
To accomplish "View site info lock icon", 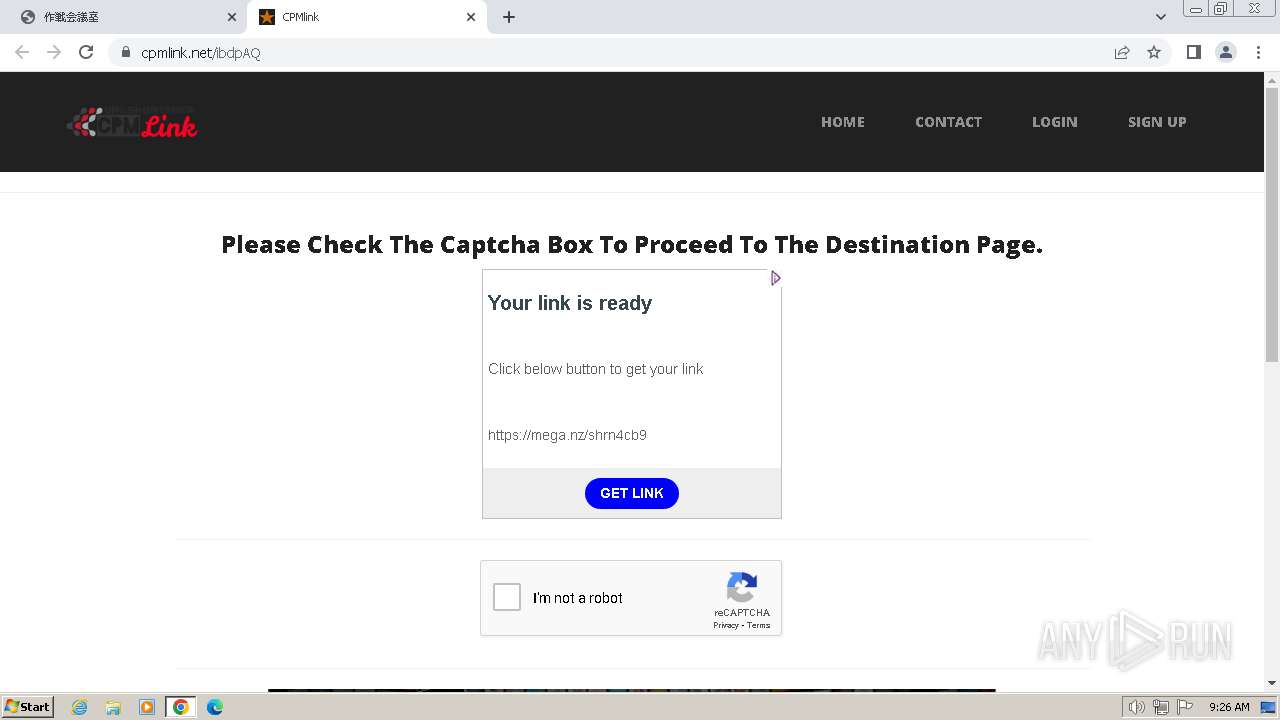I will pyautogui.click(x=126, y=52).
